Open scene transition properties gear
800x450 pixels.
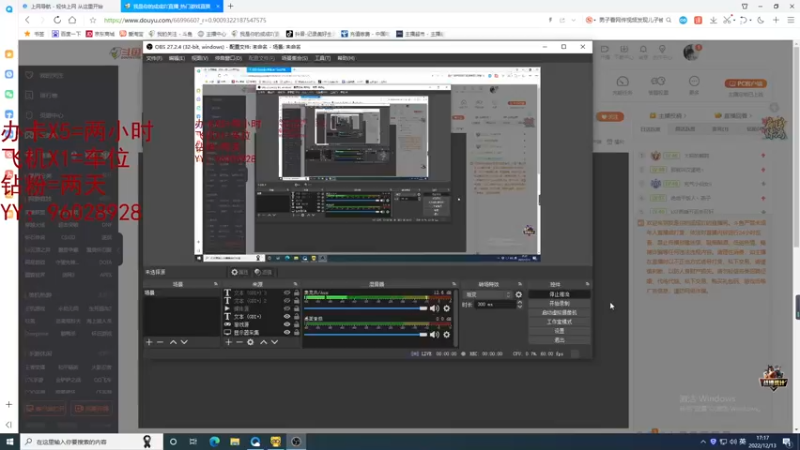point(518,294)
